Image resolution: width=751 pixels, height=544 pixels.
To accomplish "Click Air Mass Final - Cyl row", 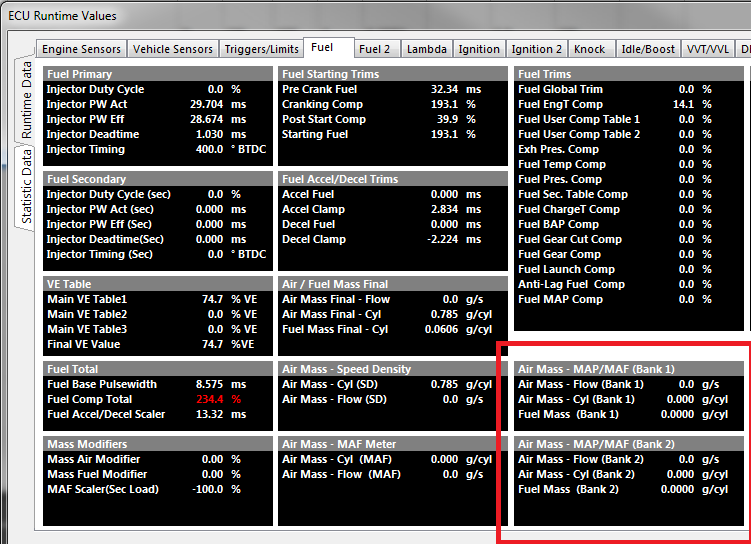I will tap(393, 314).
